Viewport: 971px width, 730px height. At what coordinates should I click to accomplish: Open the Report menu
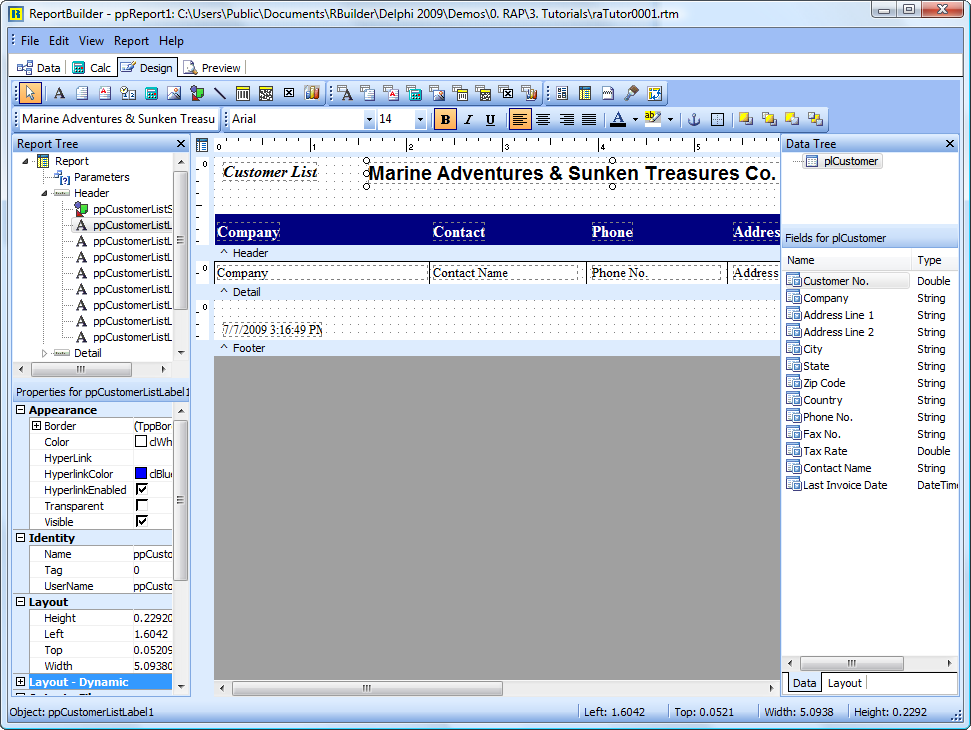pyautogui.click(x=131, y=41)
